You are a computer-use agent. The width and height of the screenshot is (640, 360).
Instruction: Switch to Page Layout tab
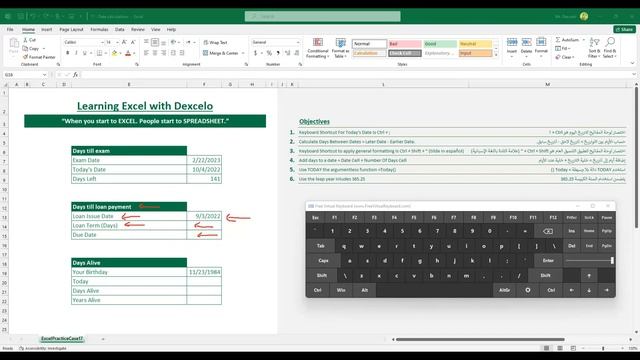(71, 29)
